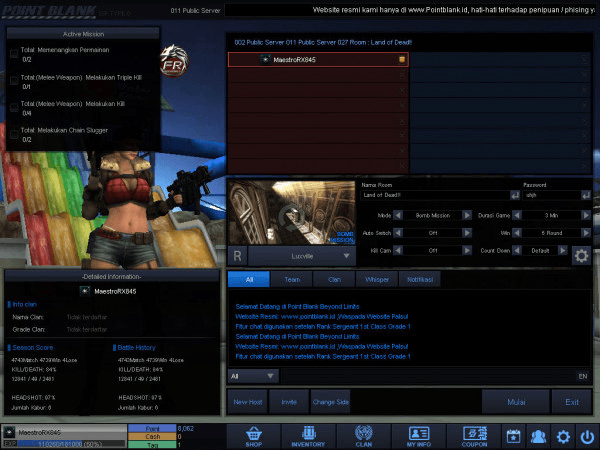Previous Count Down option arrow
The width and height of the screenshot is (600, 450).
coord(517,250)
